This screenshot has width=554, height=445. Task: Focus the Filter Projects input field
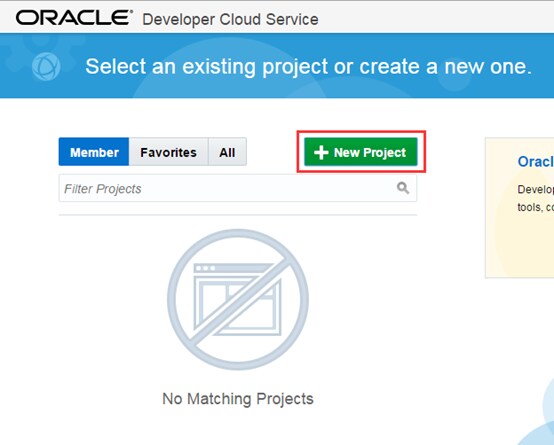(238, 188)
